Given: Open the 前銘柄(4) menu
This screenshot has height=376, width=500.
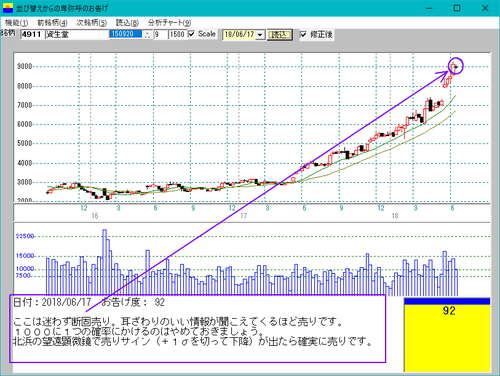Looking at the screenshot, I should click(x=52, y=23).
